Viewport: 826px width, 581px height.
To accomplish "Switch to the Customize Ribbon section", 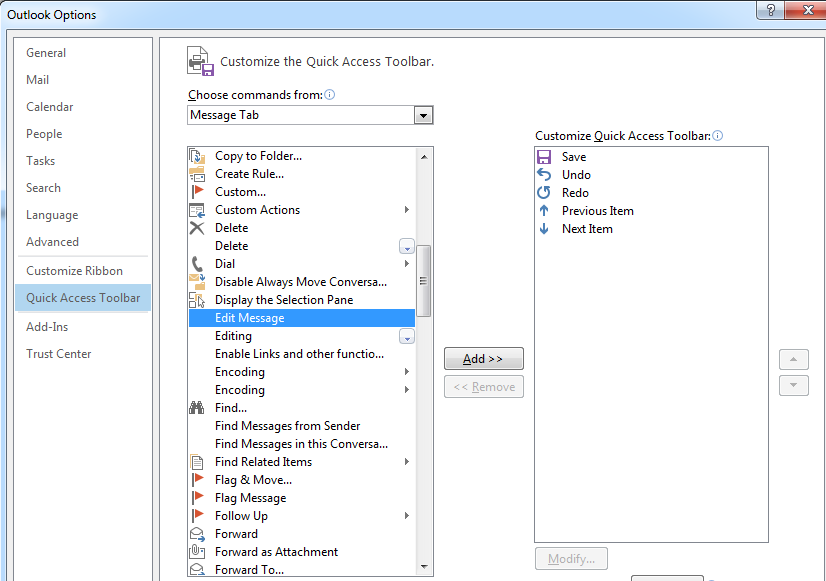I will coord(76,270).
